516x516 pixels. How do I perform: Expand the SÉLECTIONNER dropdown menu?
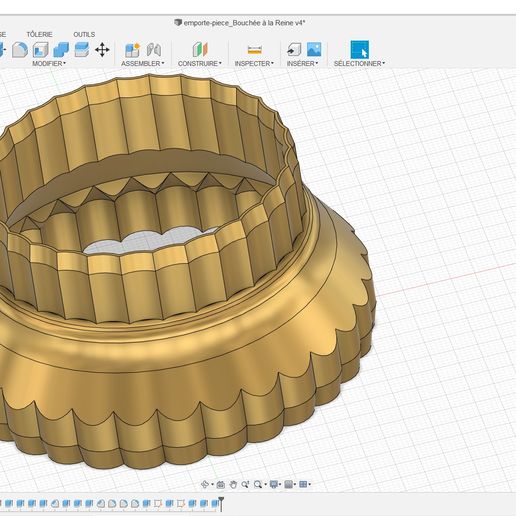click(x=359, y=63)
